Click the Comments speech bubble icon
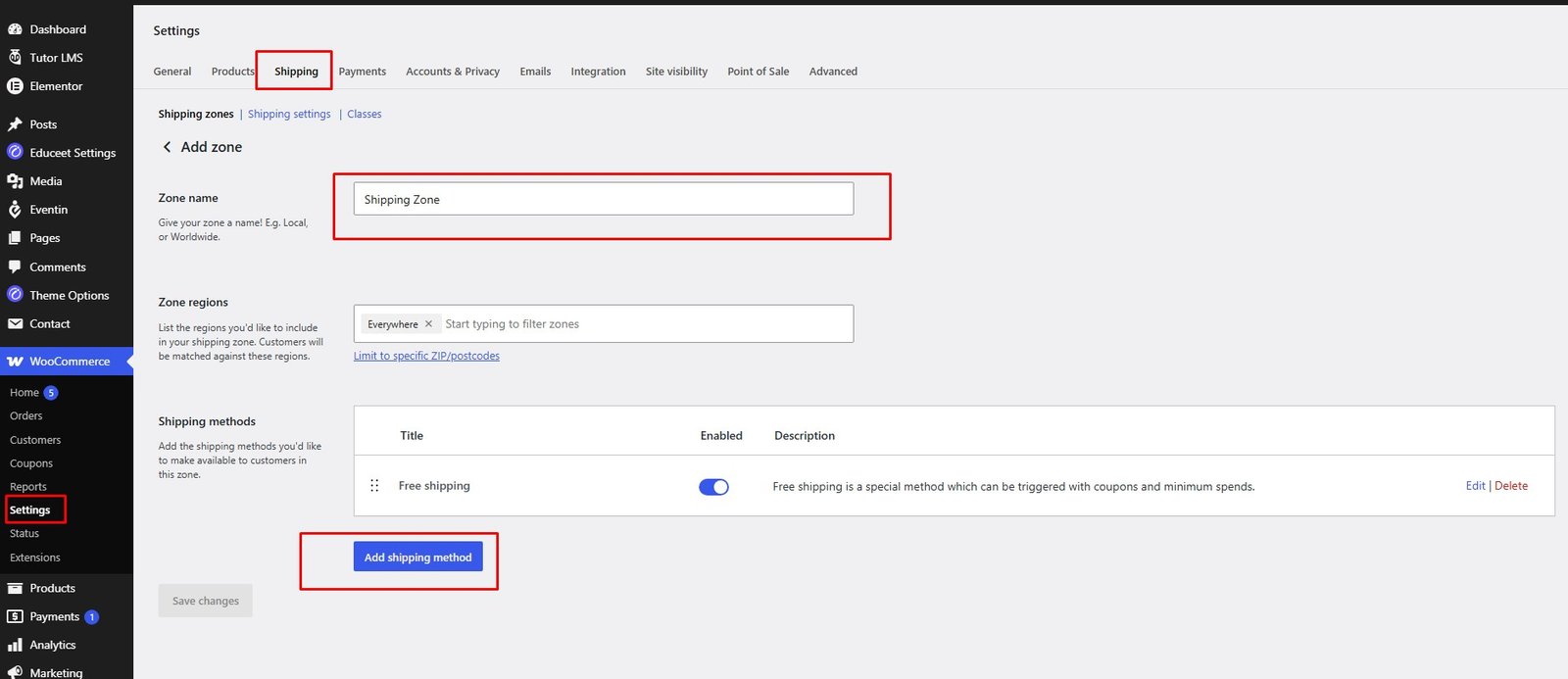The height and width of the screenshot is (679, 1568). [x=15, y=267]
